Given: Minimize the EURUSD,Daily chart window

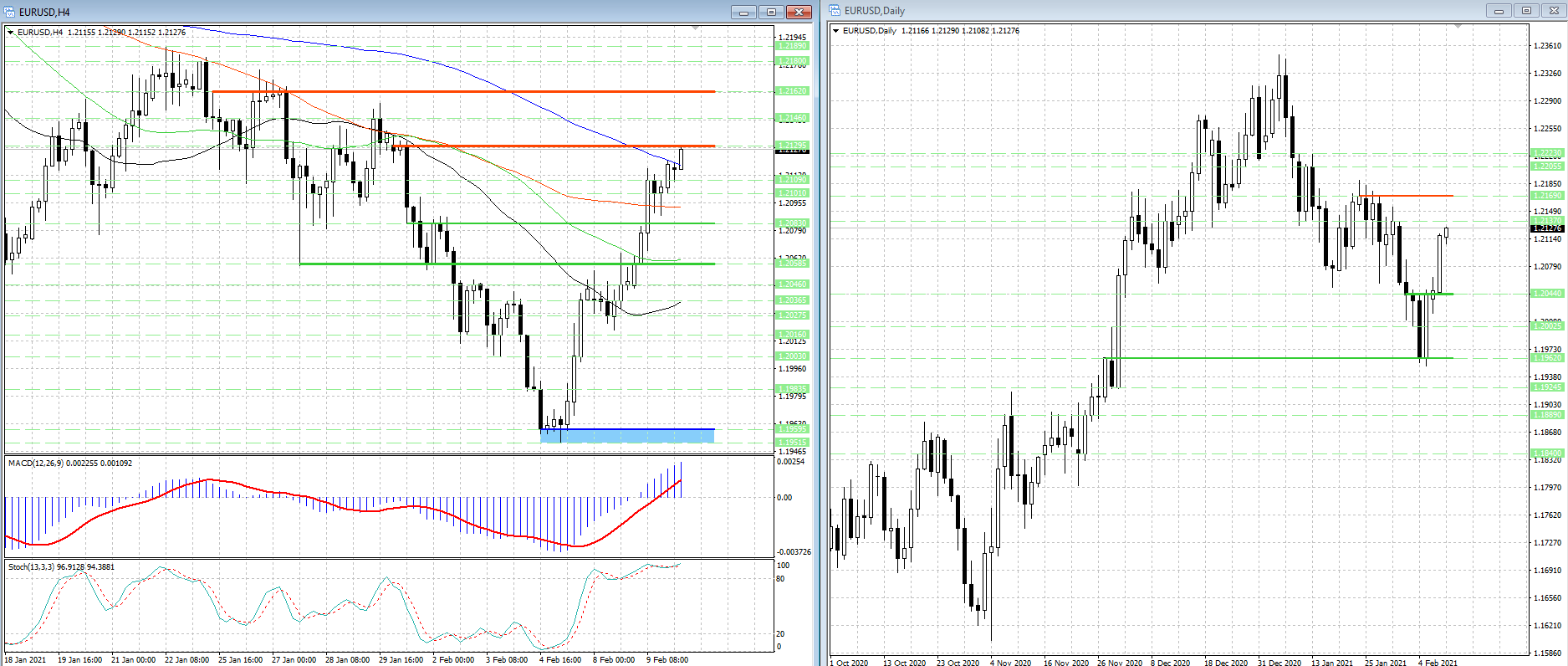Looking at the screenshot, I should coord(1499,11).
